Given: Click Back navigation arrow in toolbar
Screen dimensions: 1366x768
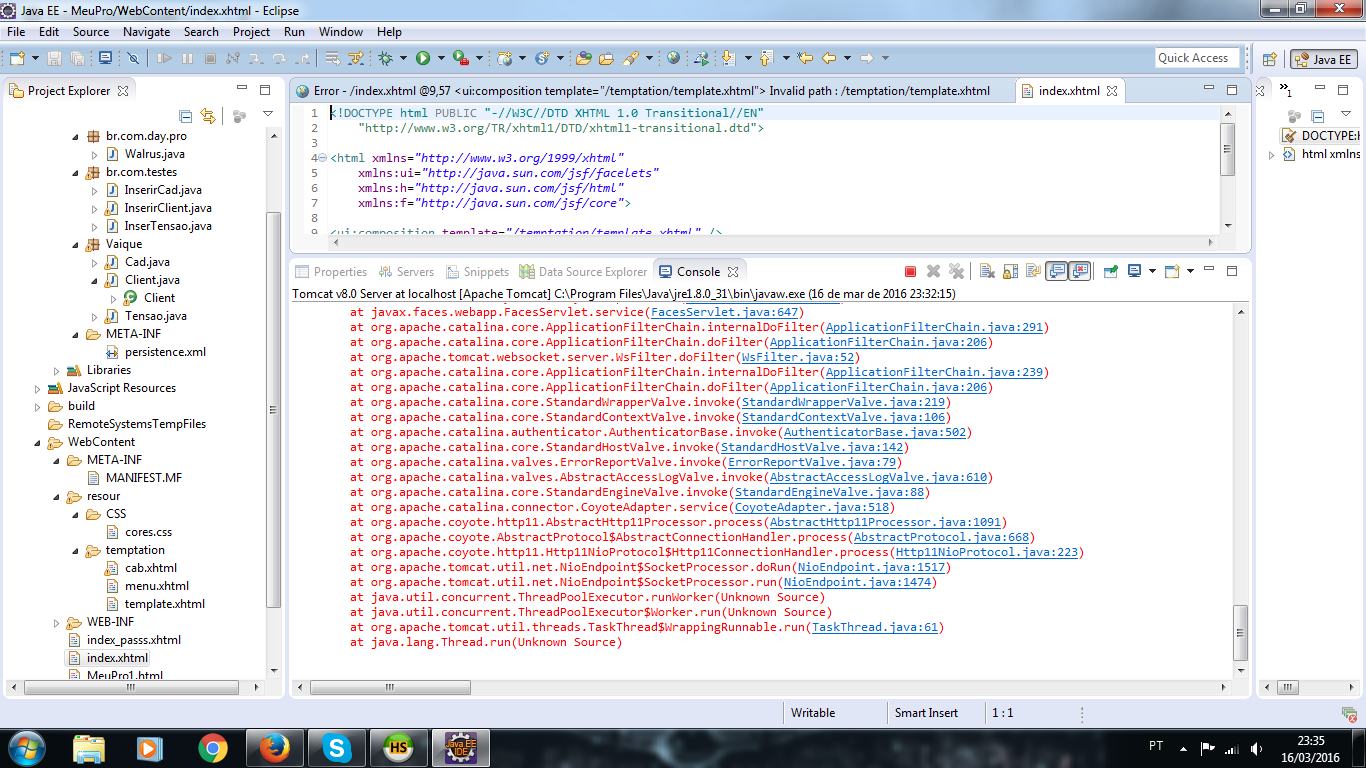Looking at the screenshot, I should click(828, 58).
